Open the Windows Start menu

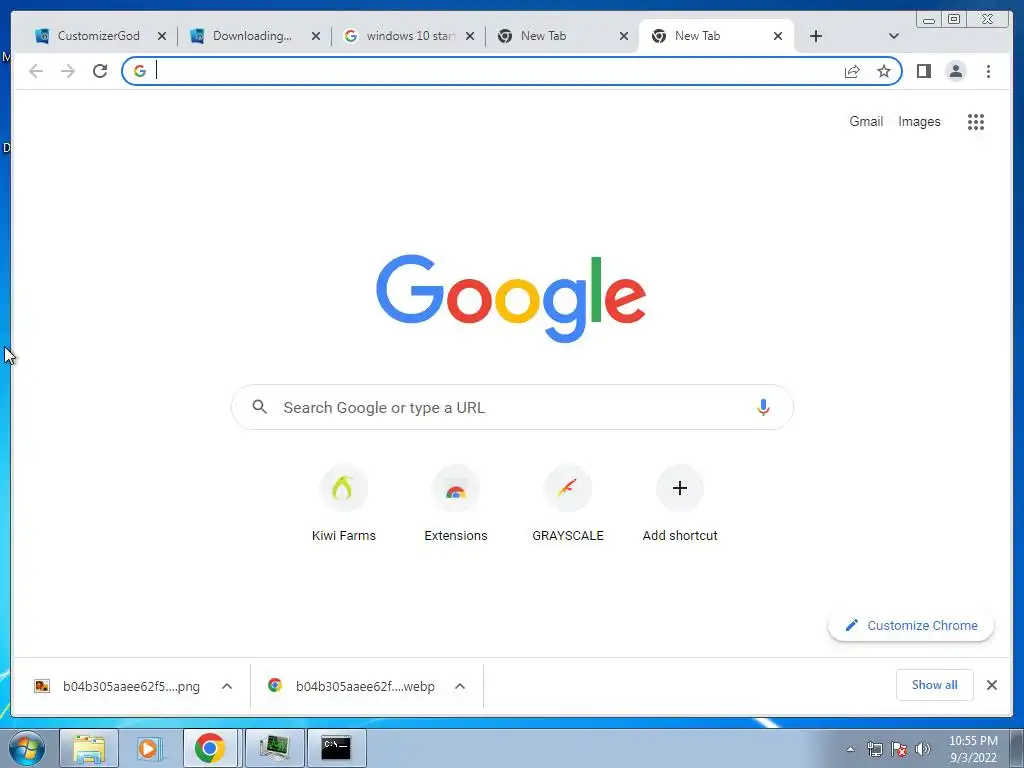tap(27, 748)
